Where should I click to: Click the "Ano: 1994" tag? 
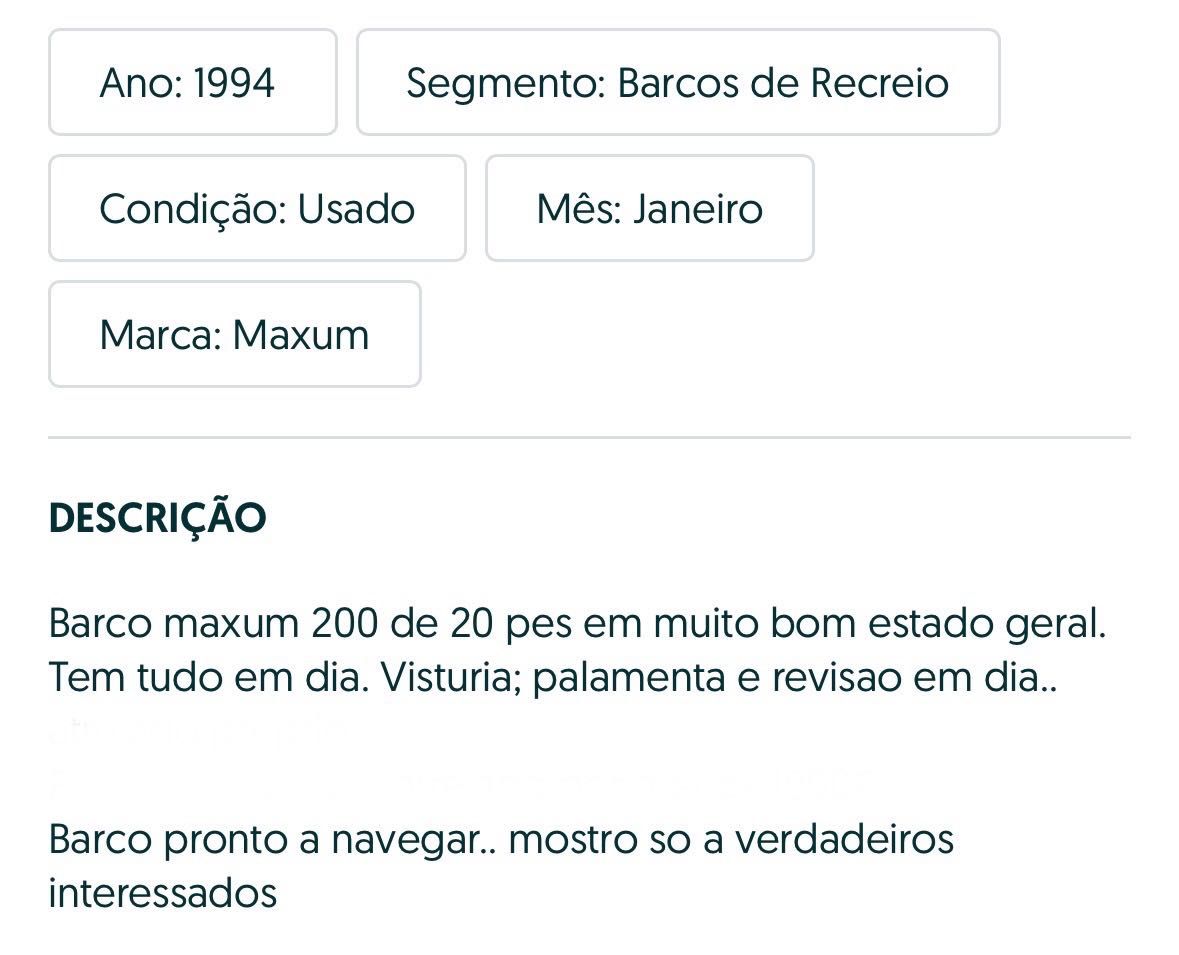(192, 82)
